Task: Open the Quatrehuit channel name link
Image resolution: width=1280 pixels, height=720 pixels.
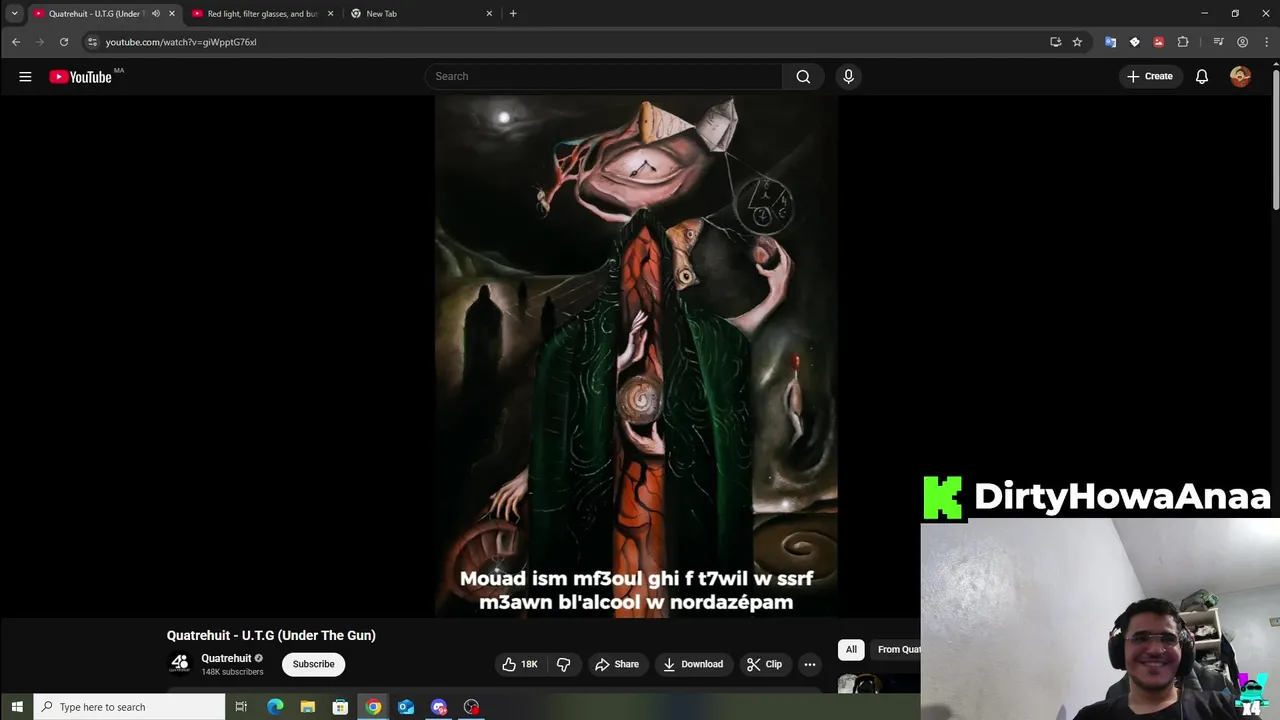Action: pos(226,658)
